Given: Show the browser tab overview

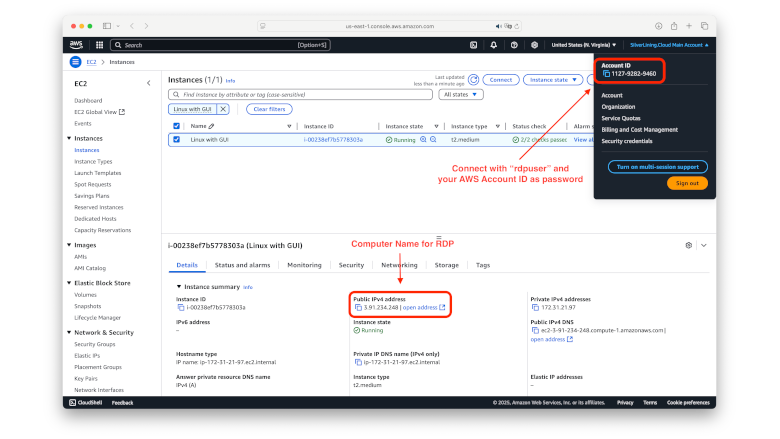Looking at the screenshot, I should click(704, 26).
